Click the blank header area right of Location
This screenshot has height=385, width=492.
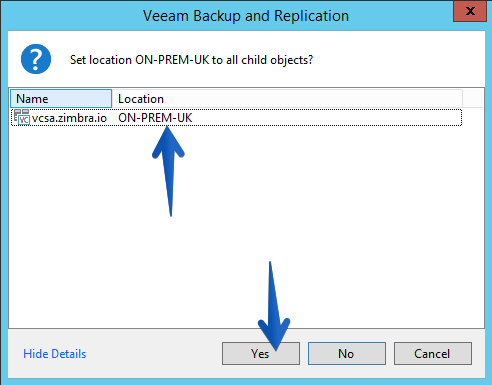(473, 99)
